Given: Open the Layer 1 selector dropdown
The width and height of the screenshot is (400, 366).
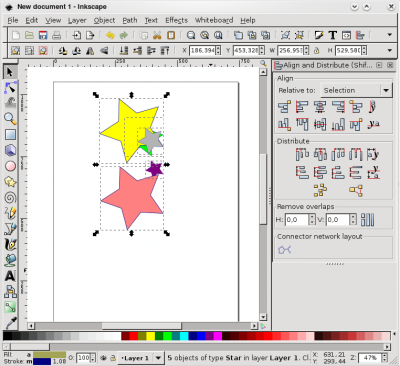Looking at the screenshot, I should coord(141,358).
